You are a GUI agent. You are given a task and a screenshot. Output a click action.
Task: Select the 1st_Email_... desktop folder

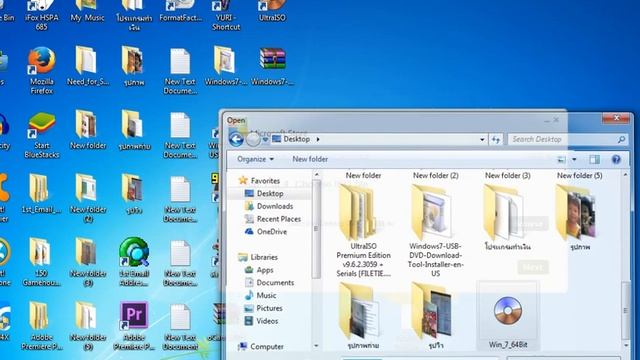[x=41, y=194]
